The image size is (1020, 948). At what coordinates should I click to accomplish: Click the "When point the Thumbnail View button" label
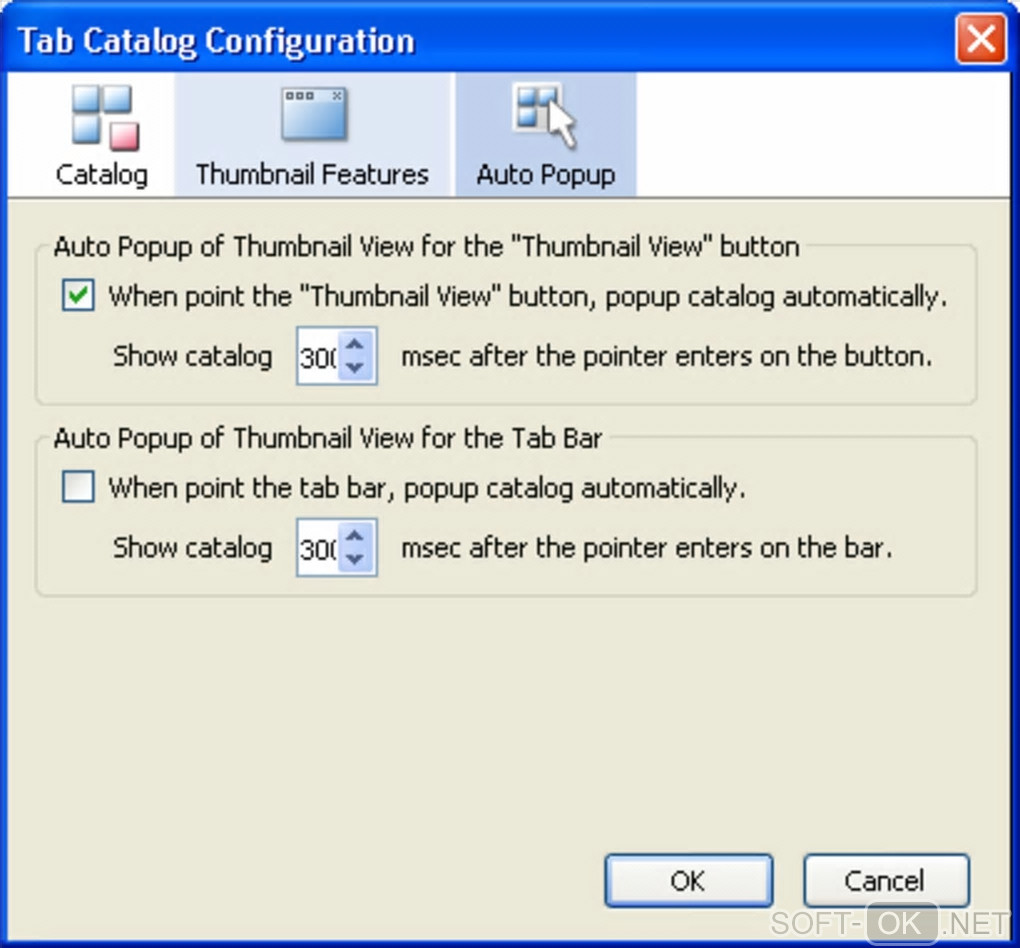click(527, 297)
